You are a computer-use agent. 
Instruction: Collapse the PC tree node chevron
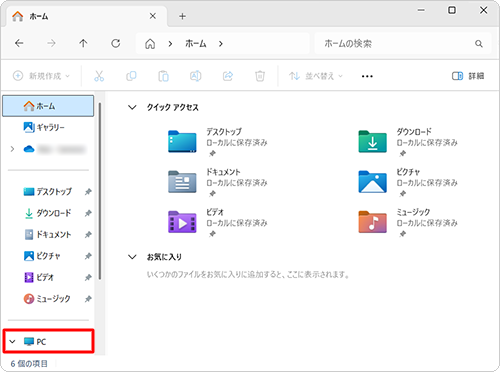coord(12,341)
